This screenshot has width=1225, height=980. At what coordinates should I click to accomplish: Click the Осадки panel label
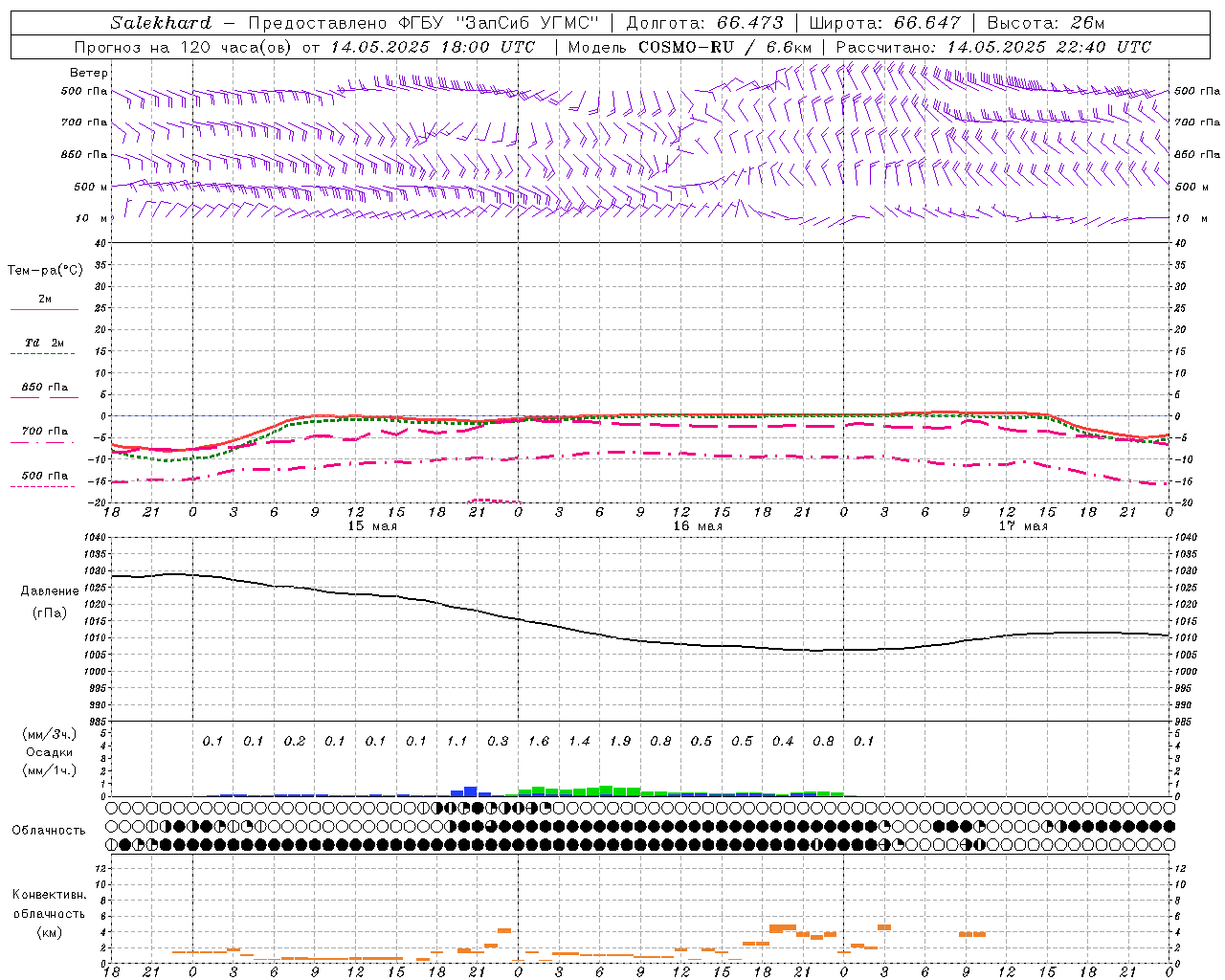(x=49, y=752)
